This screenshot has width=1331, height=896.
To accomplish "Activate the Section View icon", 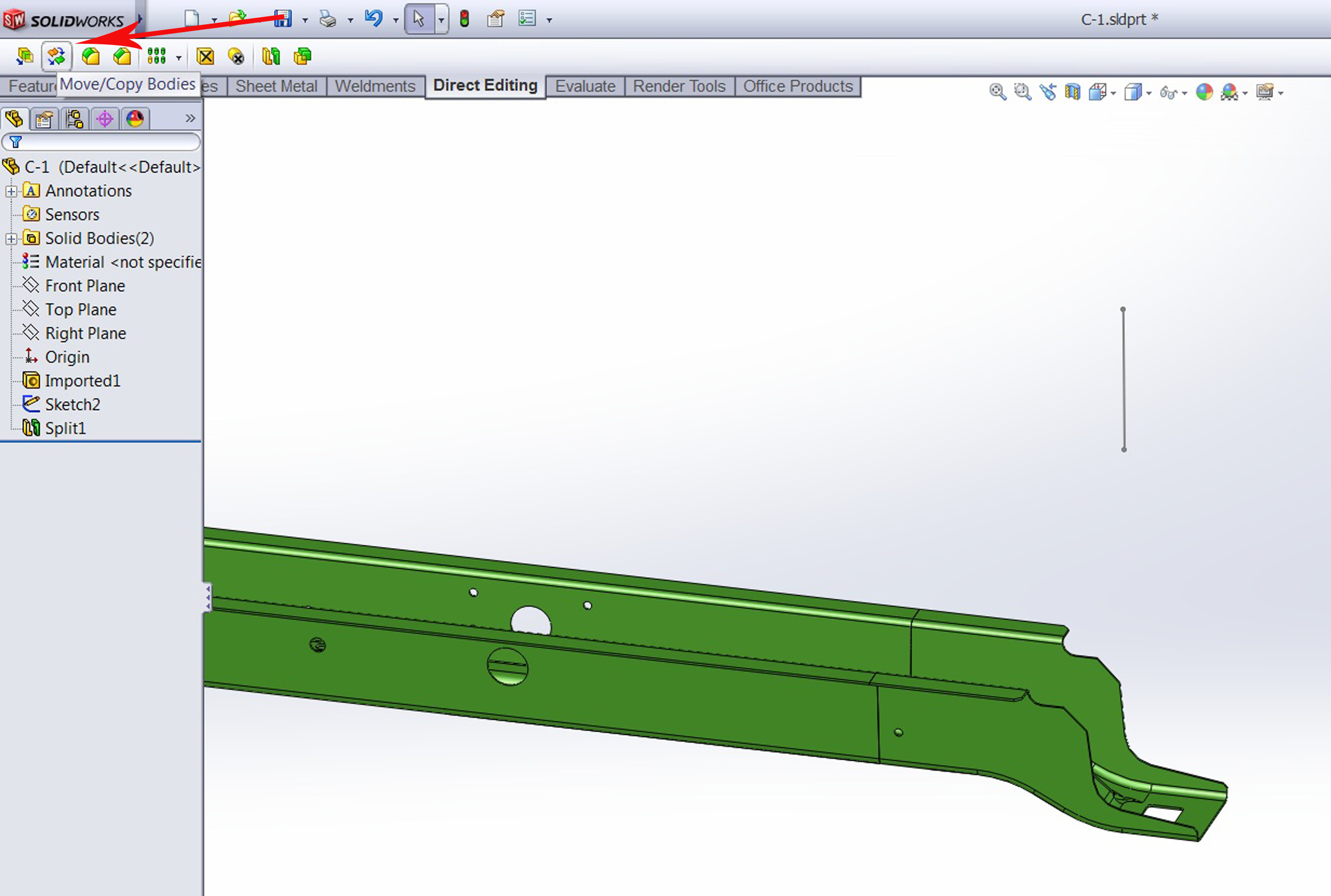I will point(1072,92).
